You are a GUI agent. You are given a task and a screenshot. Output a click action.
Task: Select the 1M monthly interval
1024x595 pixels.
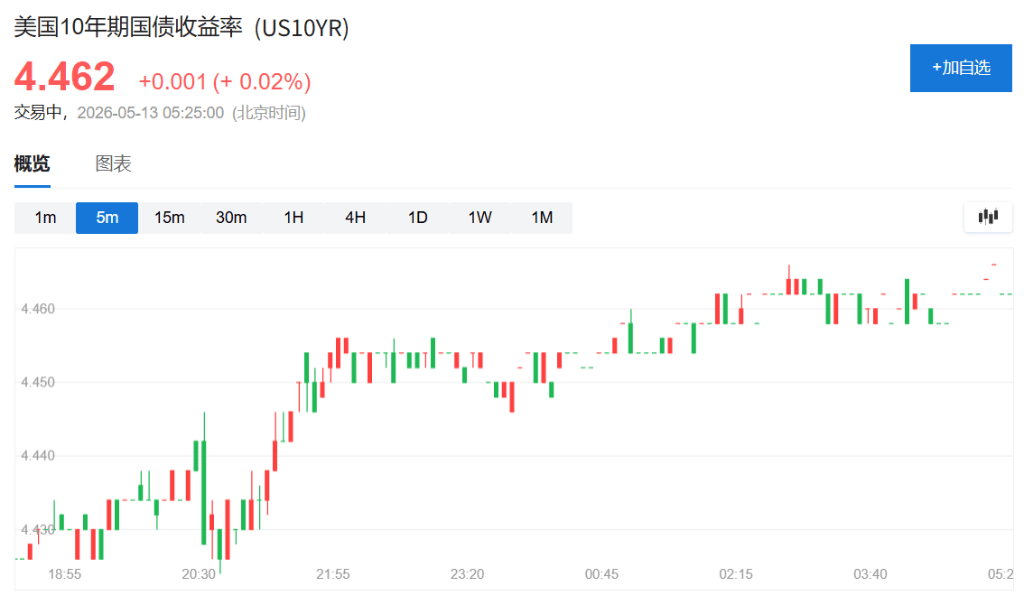pos(541,217)
